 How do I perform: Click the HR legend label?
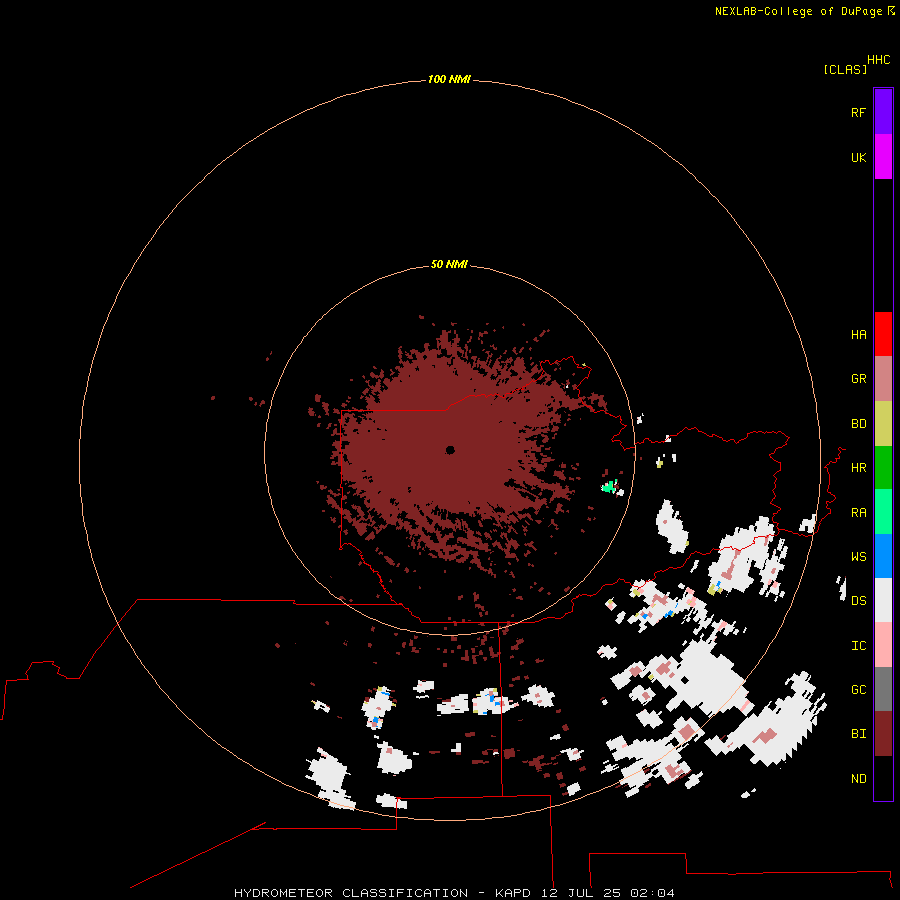[858, 468]
